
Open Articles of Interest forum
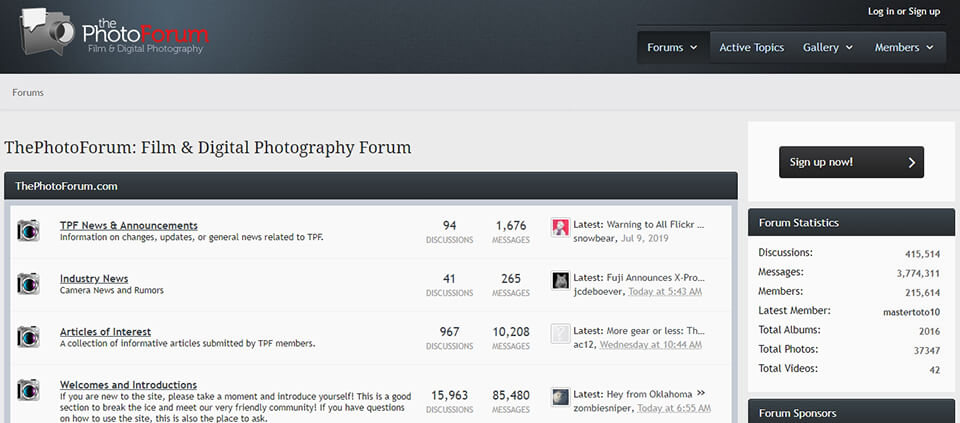(x=105, y=332)
